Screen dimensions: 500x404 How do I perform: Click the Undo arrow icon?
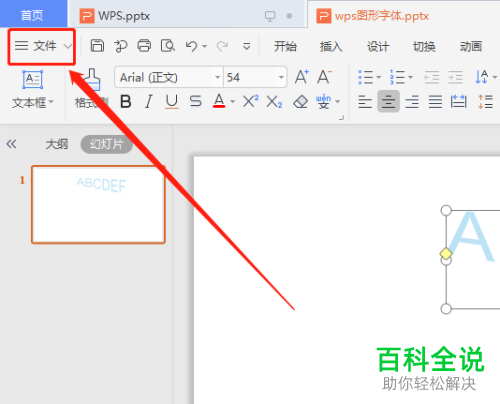tap(192, 46)
